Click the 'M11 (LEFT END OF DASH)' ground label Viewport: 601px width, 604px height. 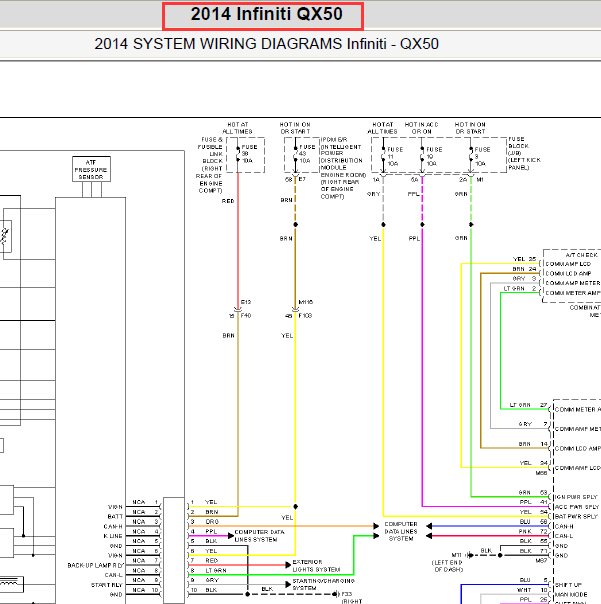tap(448, 562)
